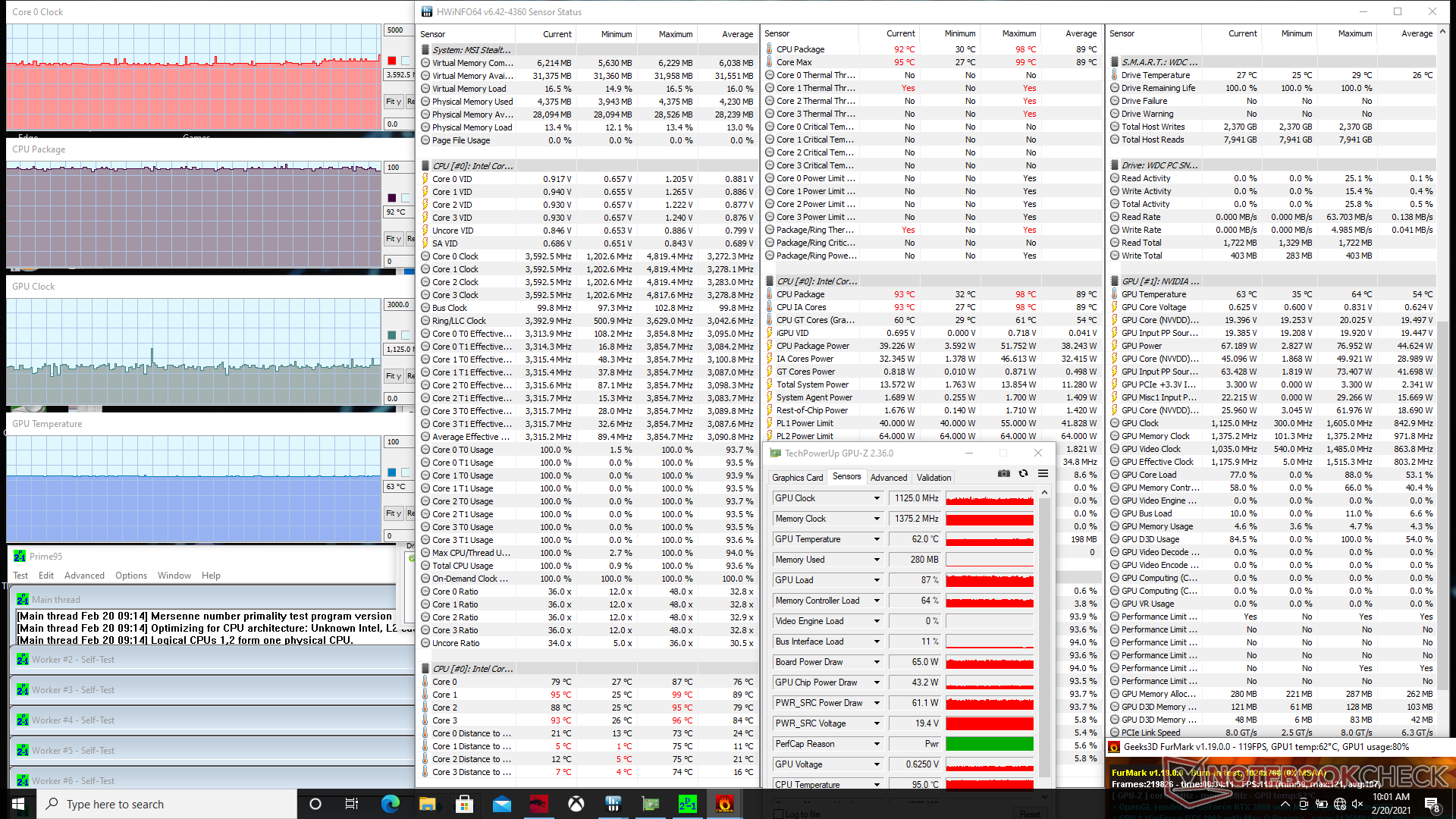Image resolution: width=1456 pixels, height=819 pixels.
Task: Open the PerfCap Reason dropdown arrow
Action: click(877, 744)
